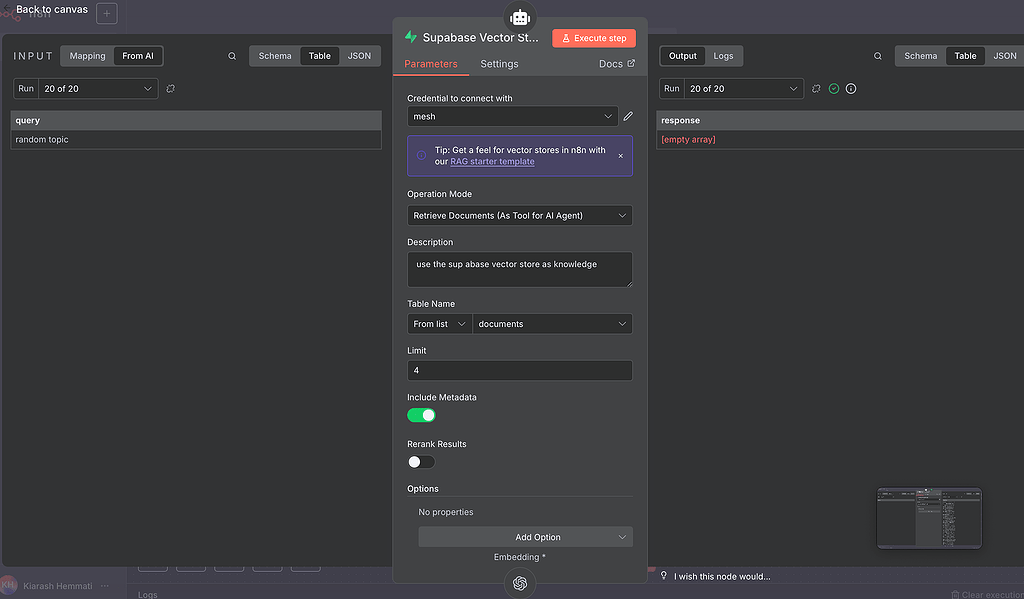
Task: Click the Limit input field
Action: point(519,370)
